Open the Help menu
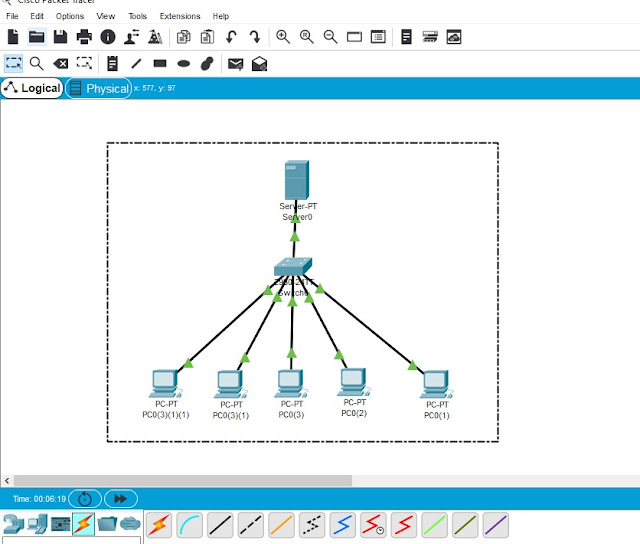Image resolution: width=640 pixels, height=544 pixels. coord(221,16)
